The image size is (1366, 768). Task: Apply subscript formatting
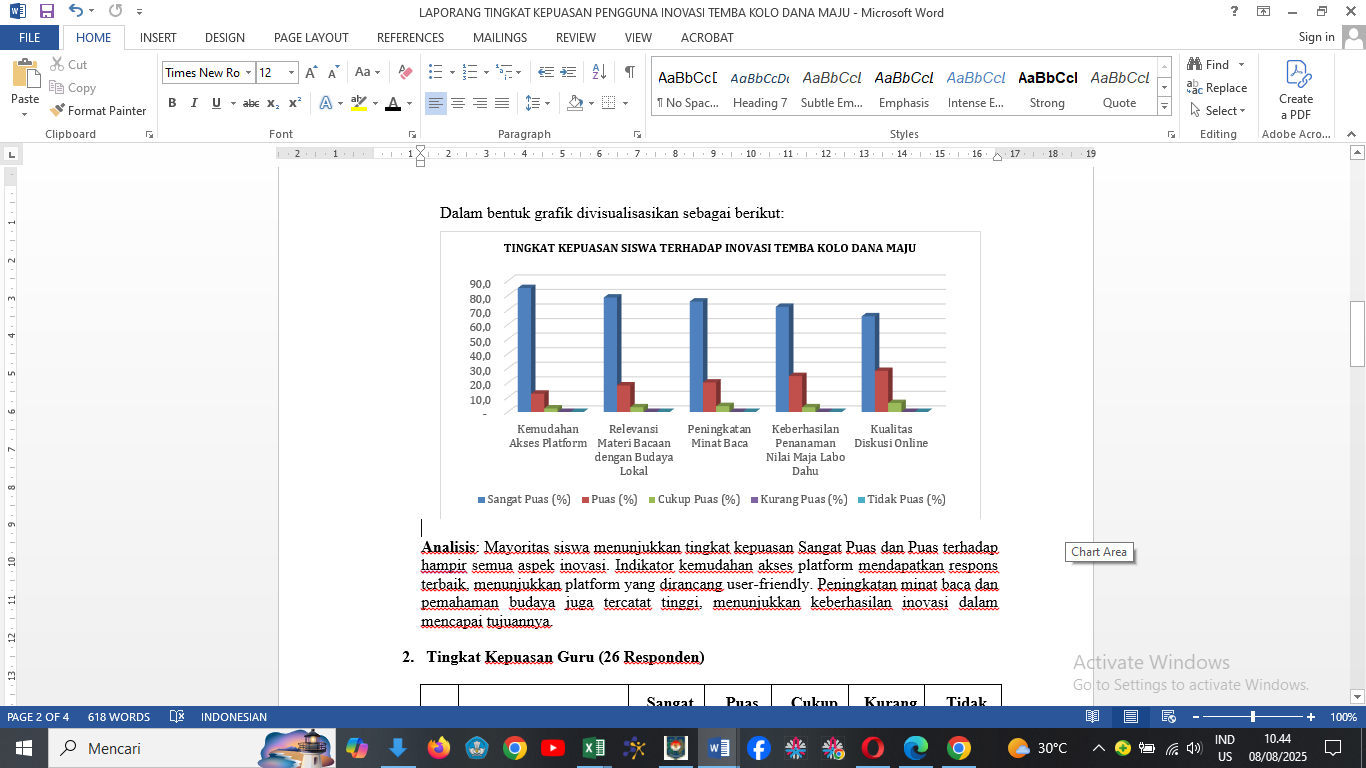click(274, 103)
